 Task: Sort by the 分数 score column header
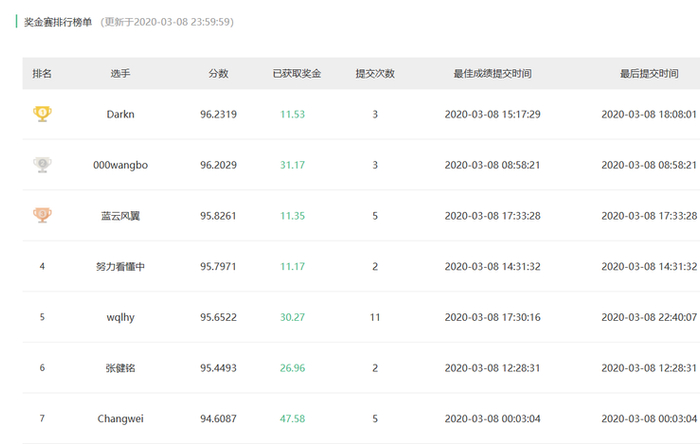(x=218, y=74)
